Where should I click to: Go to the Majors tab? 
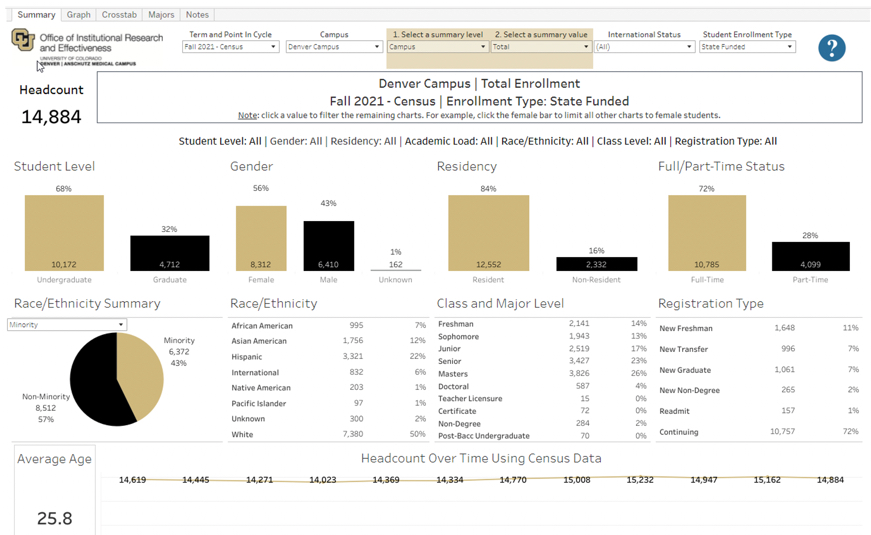click(161, 14)
